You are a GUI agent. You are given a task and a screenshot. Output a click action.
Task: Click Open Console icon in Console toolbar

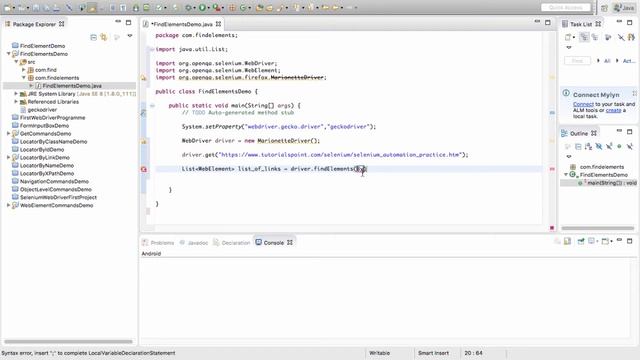(x=606, y=241)
